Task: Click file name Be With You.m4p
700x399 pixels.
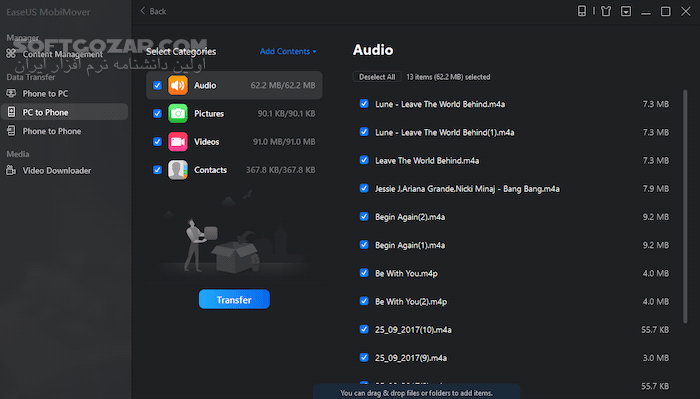Action: click(406, 273)
